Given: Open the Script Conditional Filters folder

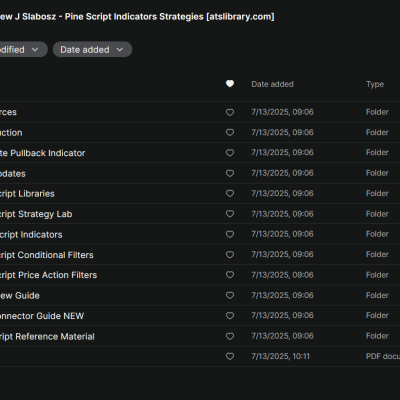Looking at the screenshot, I should (x=47, y=255).
